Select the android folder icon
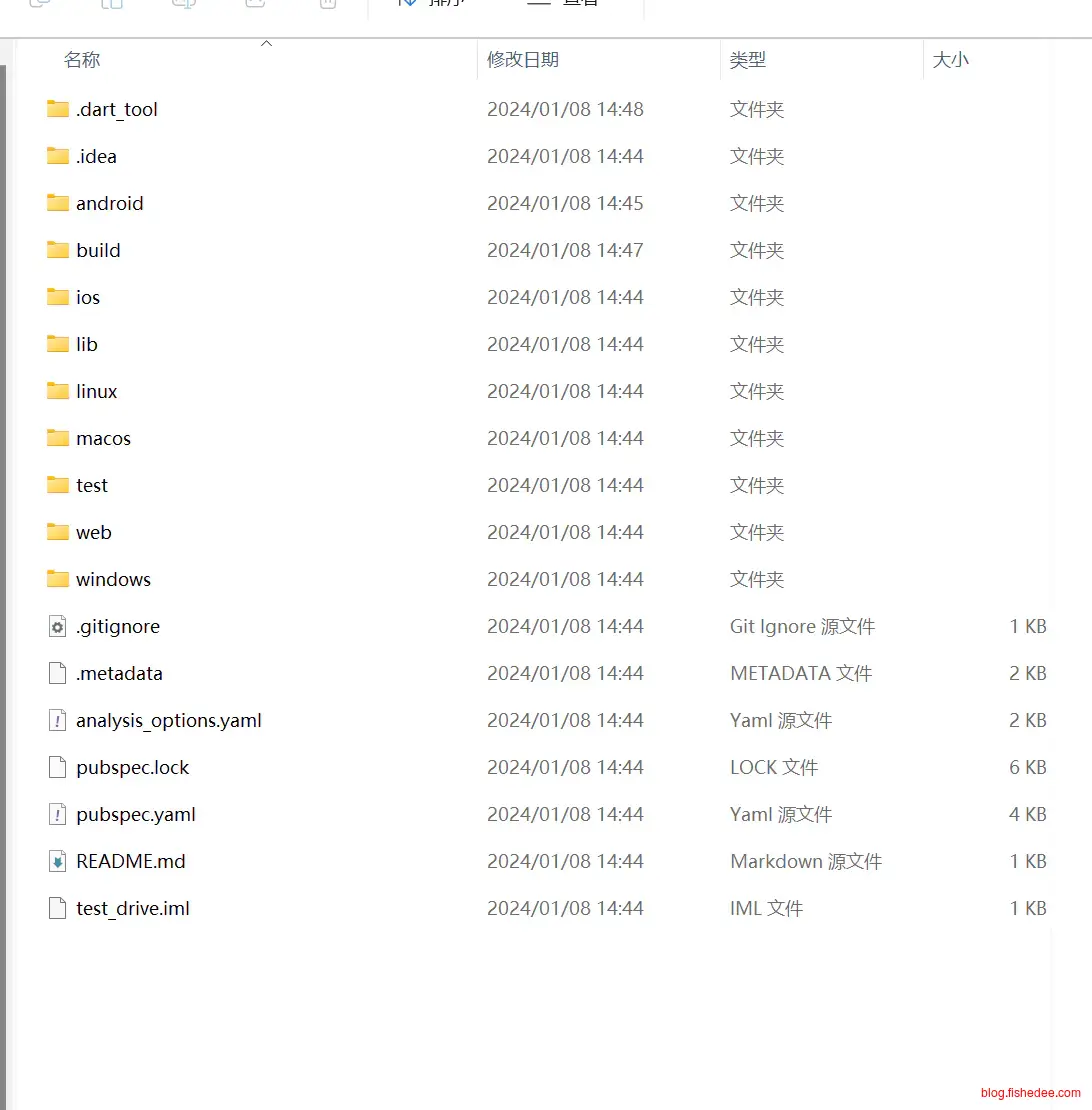 (57, 203)
